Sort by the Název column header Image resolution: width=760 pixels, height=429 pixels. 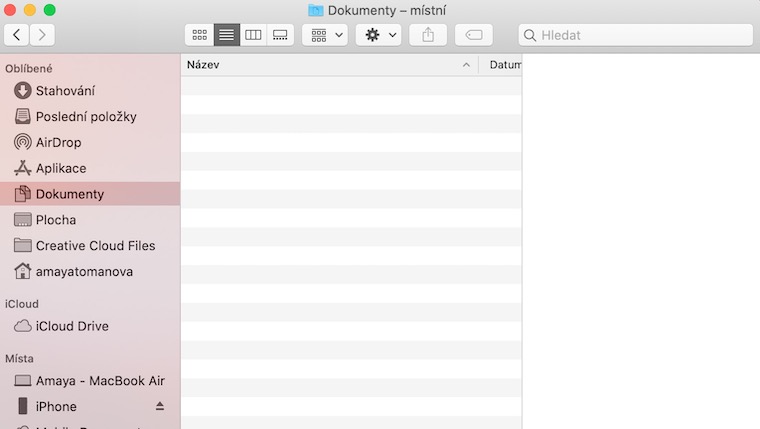[330, 65]
